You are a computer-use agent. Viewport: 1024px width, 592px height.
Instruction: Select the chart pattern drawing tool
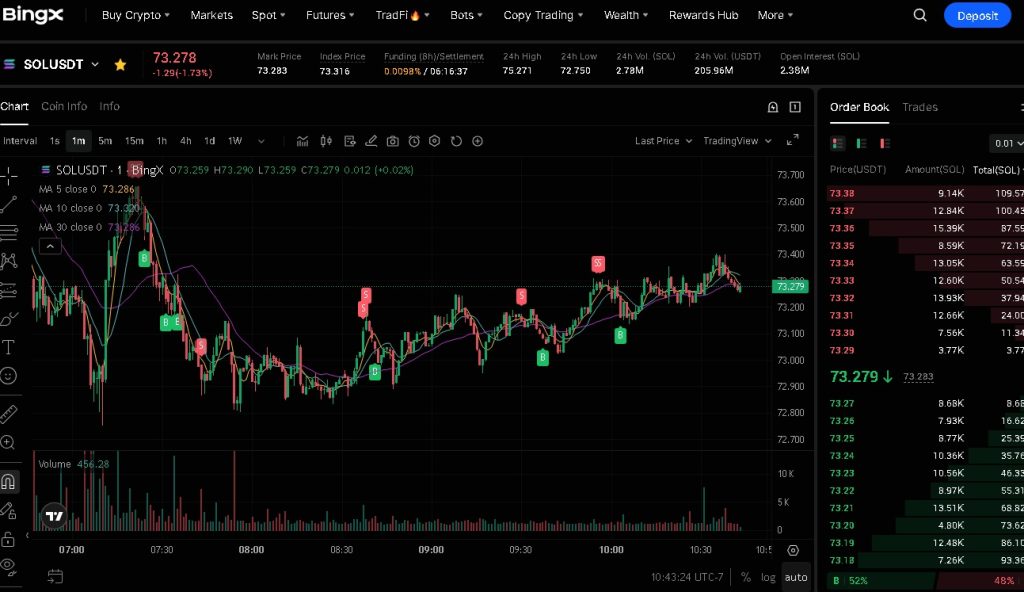(8, 261)
